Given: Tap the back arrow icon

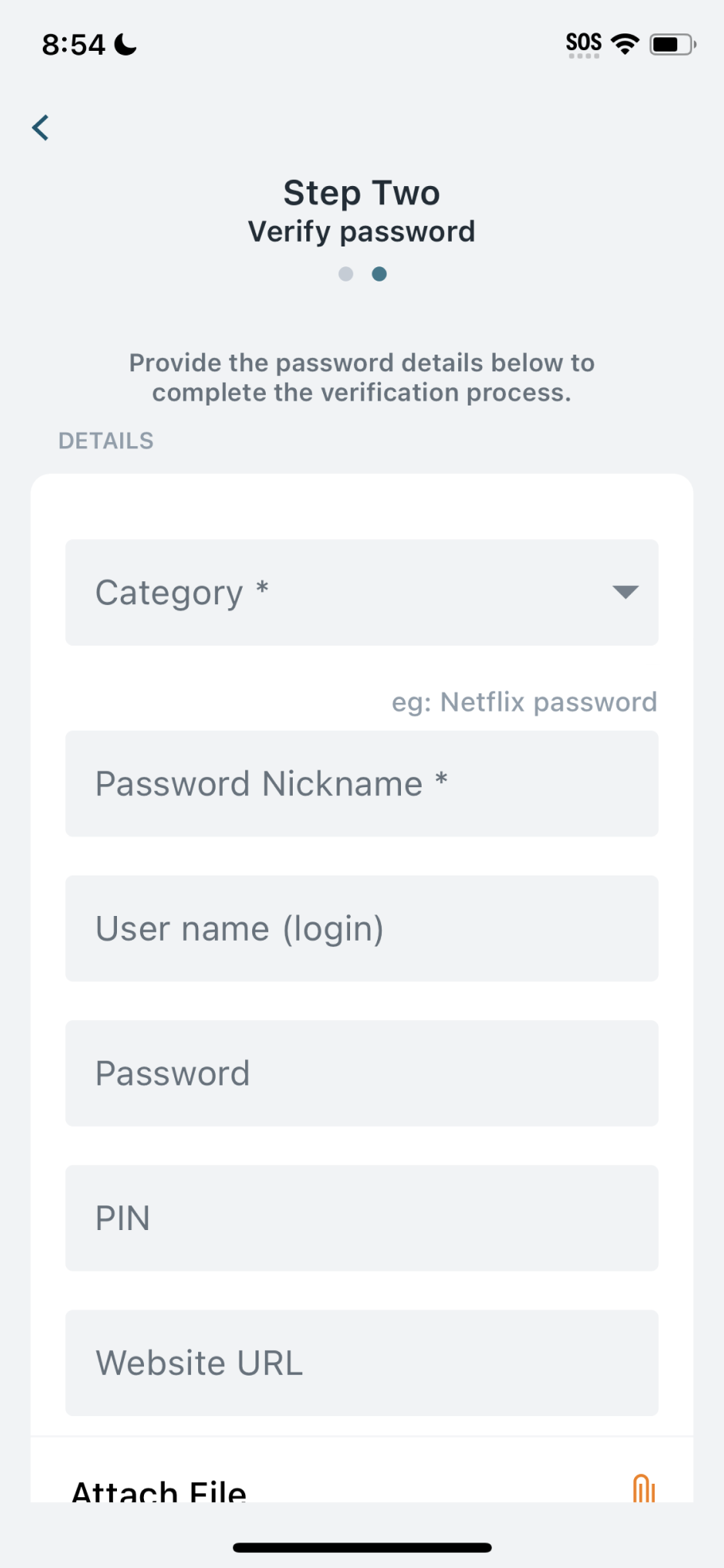Looking at the screenshot, I should click(x=41, y=127).
